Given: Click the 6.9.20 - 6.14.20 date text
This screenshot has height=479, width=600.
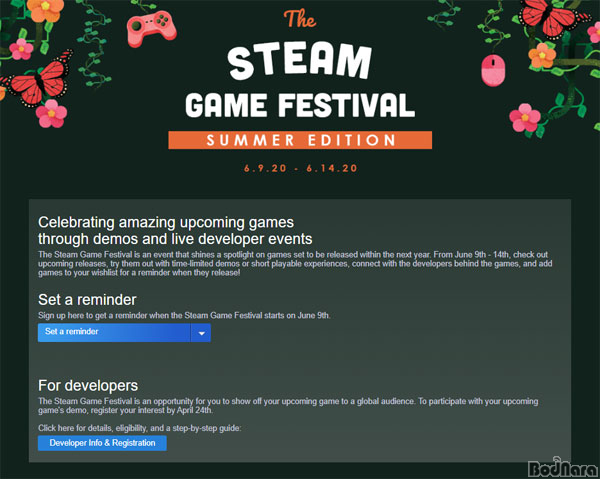Looking at the screenshot, I should pos(300,168).
